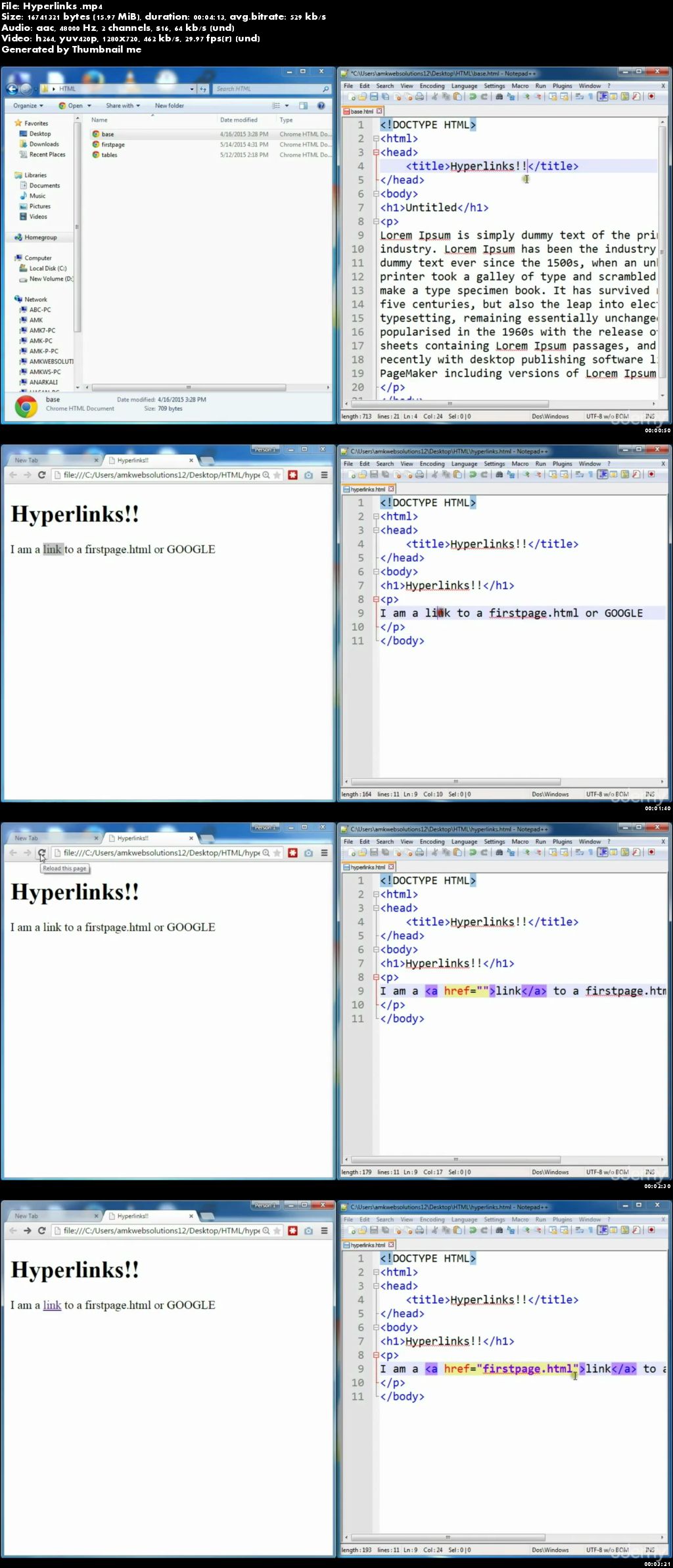Click the red Record macro icon in base.html Notepad++

pyautogui.click(x=651, y=97)
